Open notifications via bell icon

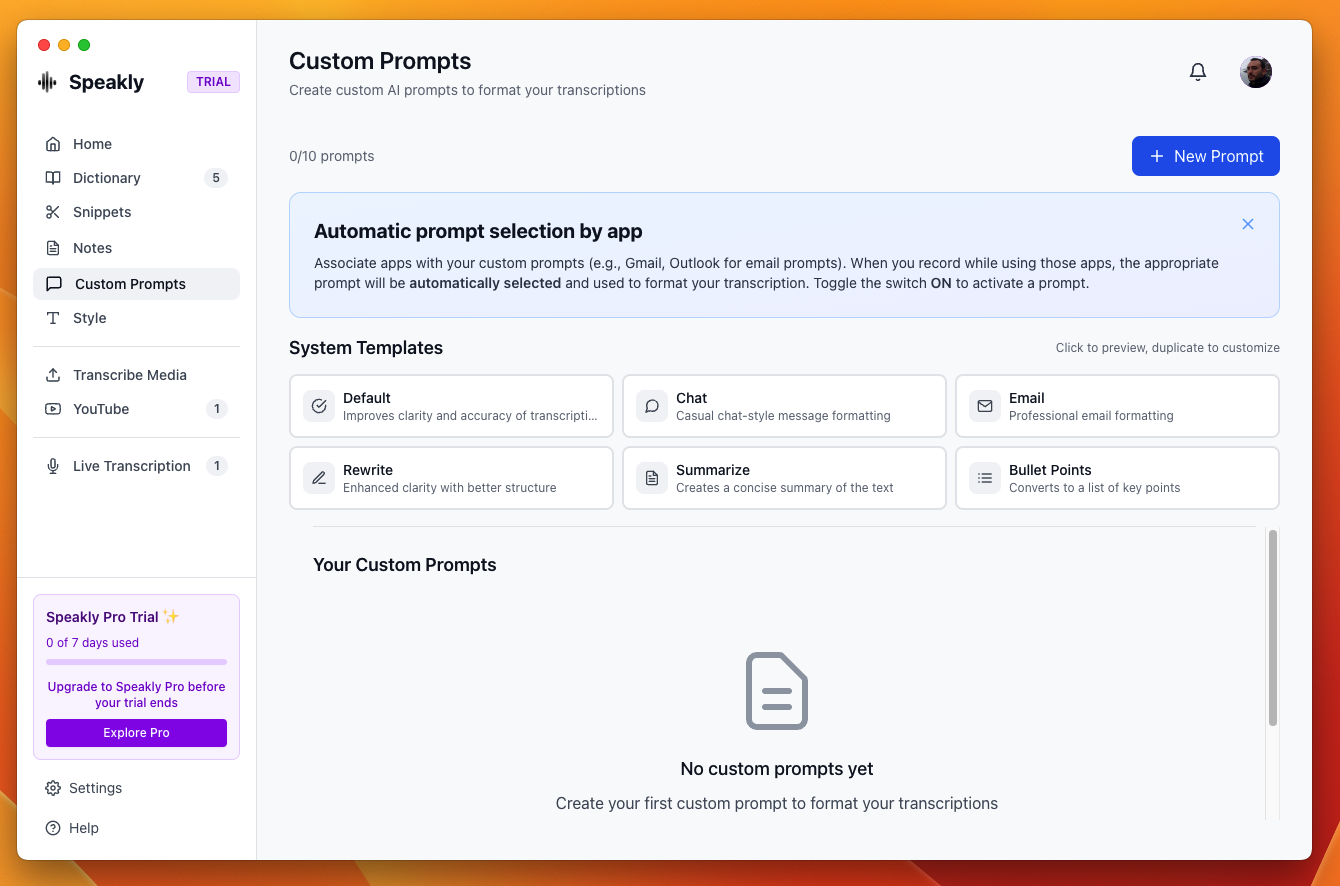[x=1197, y=71]
